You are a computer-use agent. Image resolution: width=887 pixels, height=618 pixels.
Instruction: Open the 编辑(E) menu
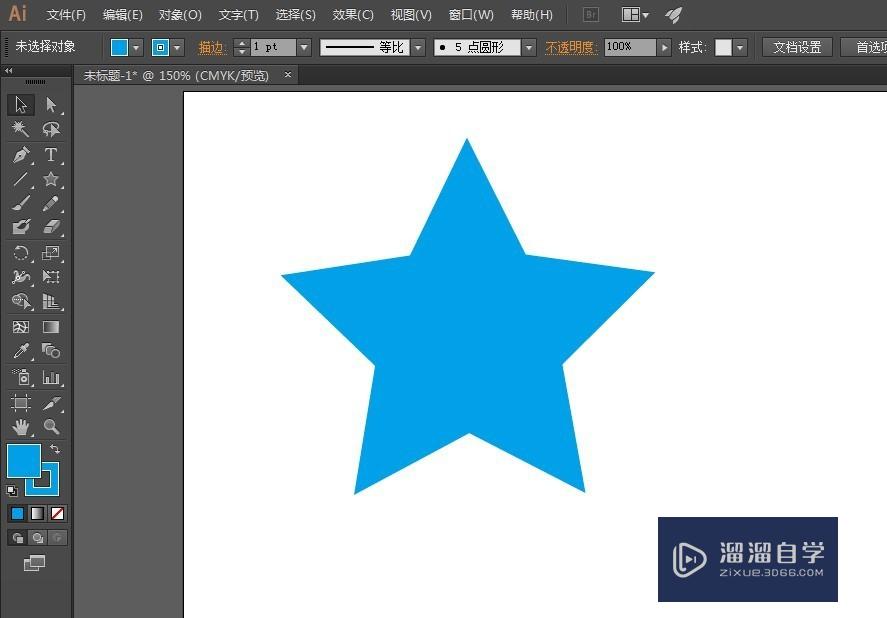(123, 15)
